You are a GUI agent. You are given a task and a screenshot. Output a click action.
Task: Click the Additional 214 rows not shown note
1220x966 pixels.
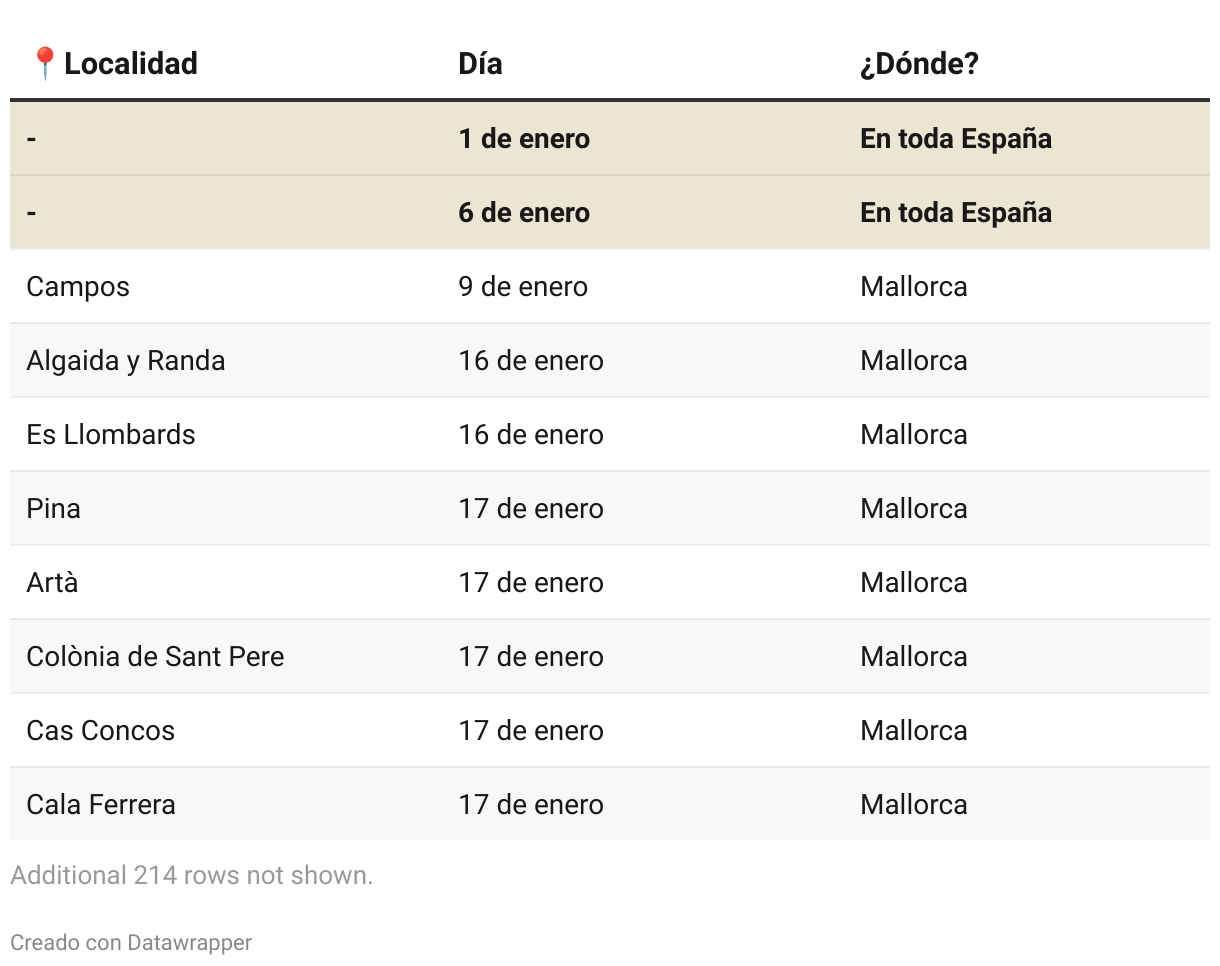pos(191,875)
